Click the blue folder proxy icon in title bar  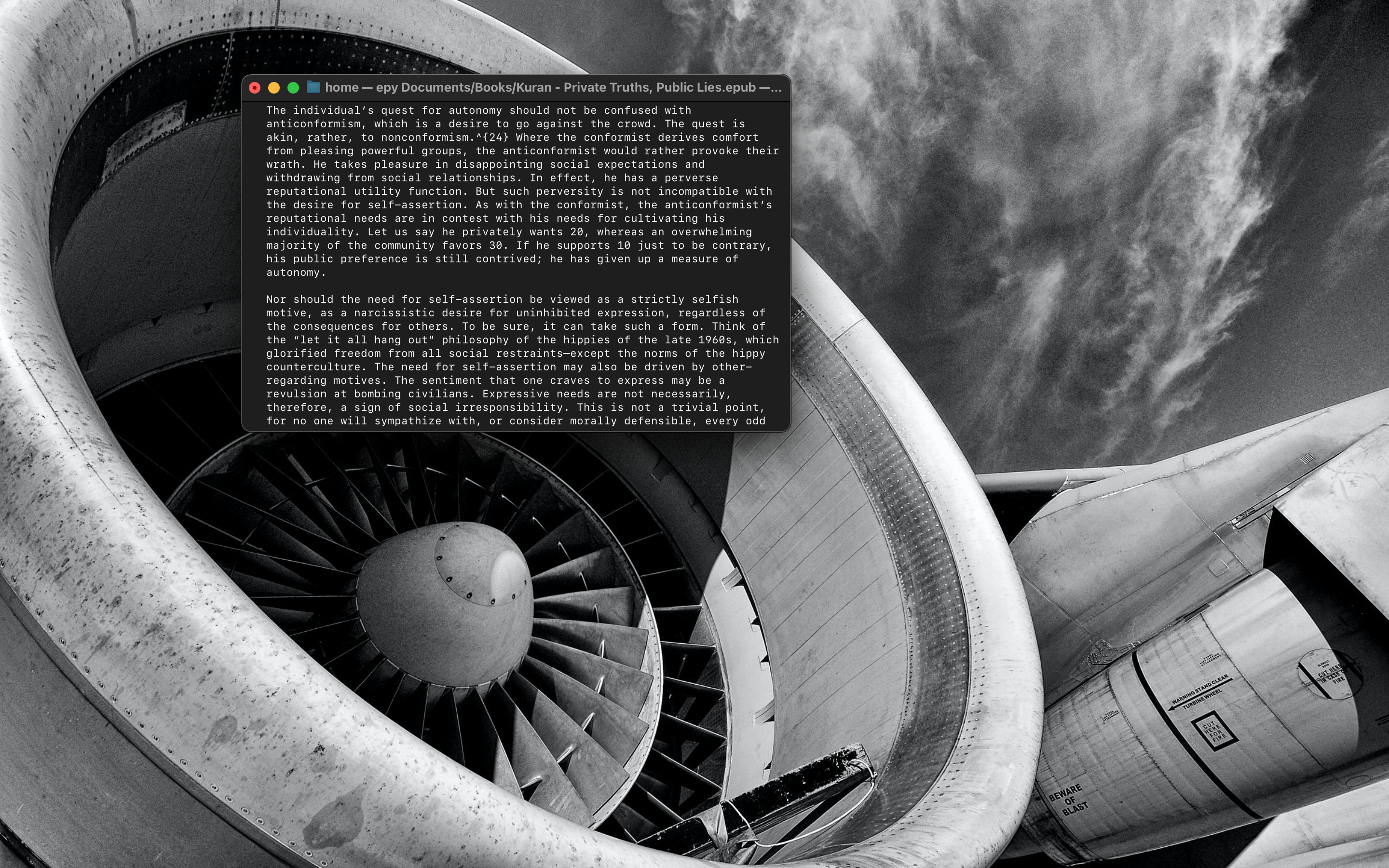pyautogui.click(x=313, y=87)
